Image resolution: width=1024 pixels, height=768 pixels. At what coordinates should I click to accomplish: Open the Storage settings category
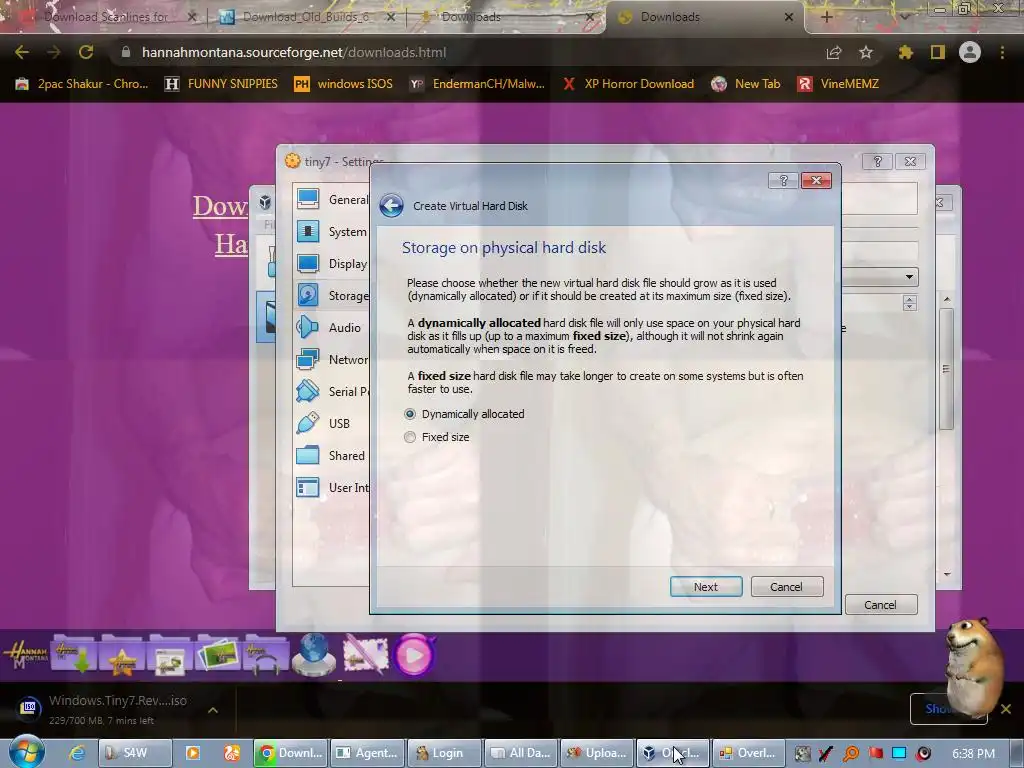tap(332, 295)
